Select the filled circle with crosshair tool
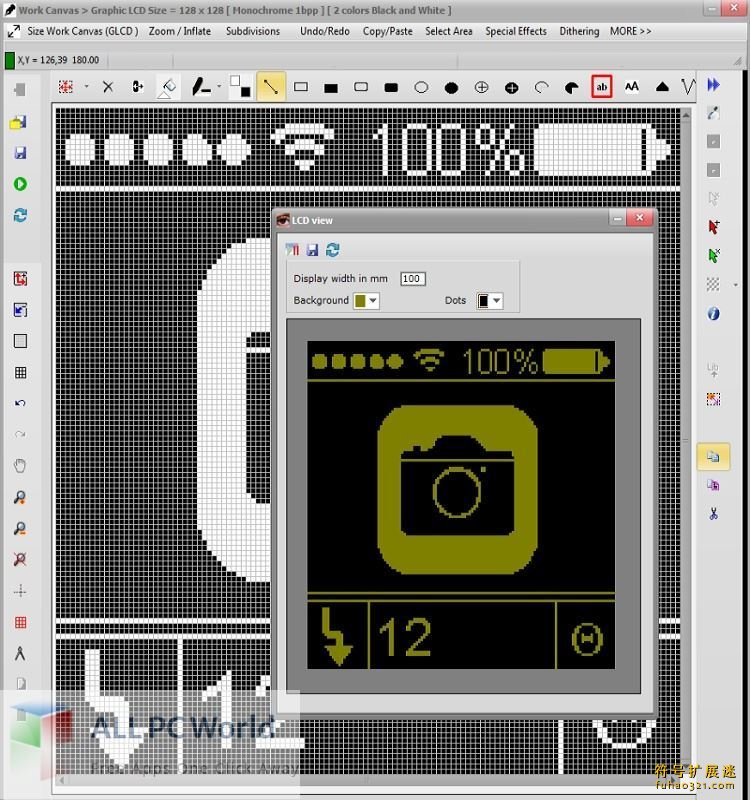This screenshot has height=800, width=750. click(x=511, y=88)
